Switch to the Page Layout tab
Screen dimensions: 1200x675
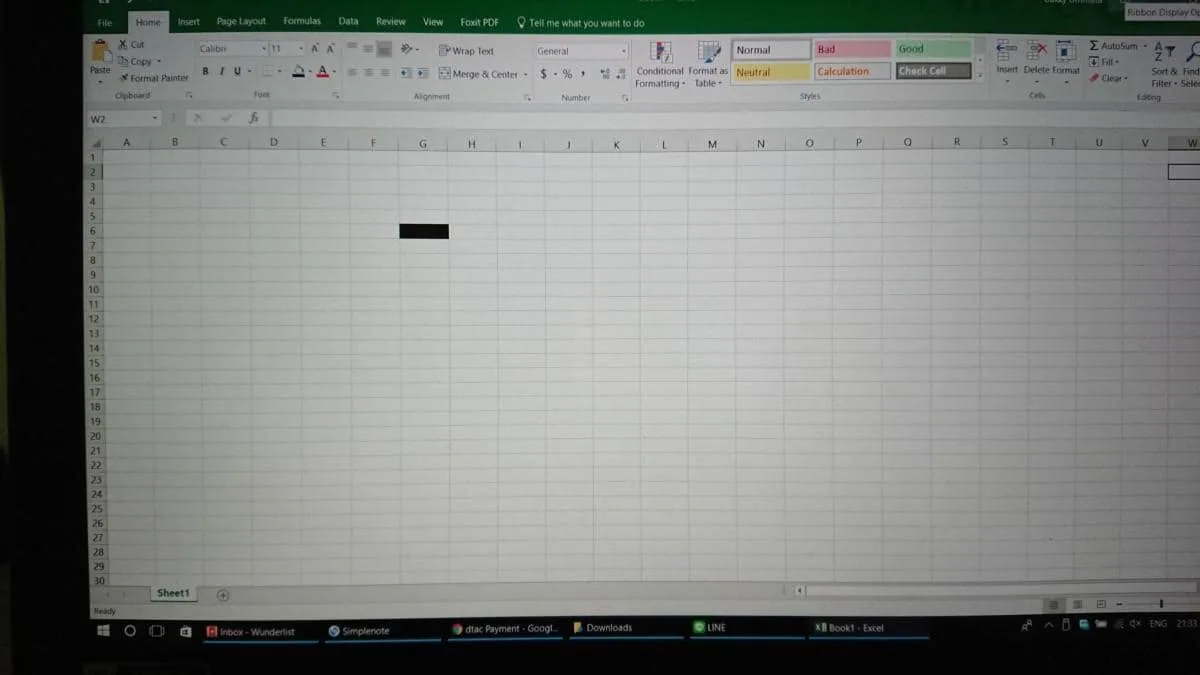click(241, 21)
